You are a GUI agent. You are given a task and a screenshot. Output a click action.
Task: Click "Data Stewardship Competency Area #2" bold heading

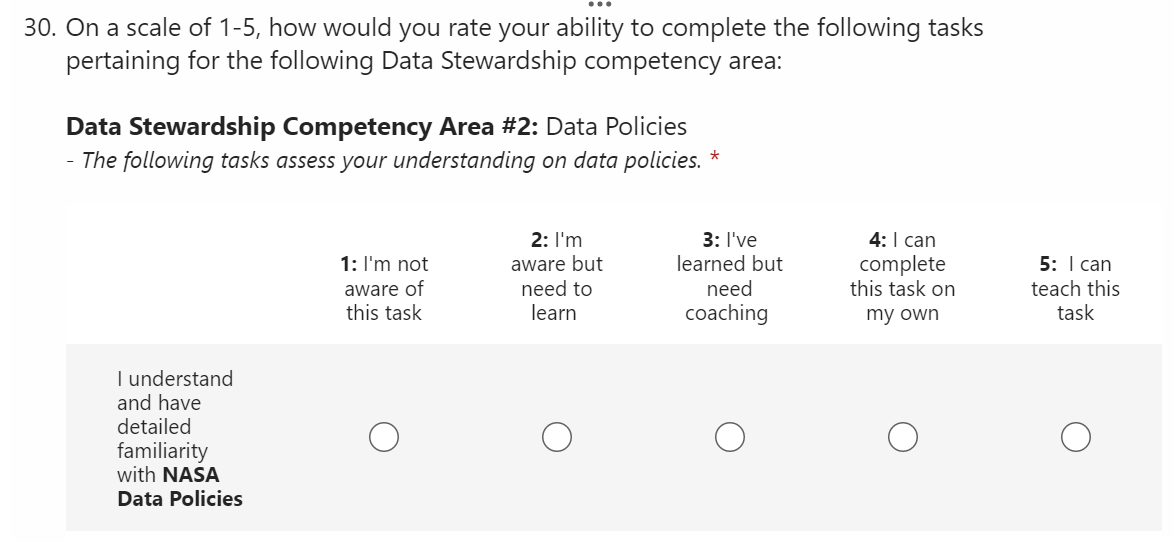coord(303,127)
